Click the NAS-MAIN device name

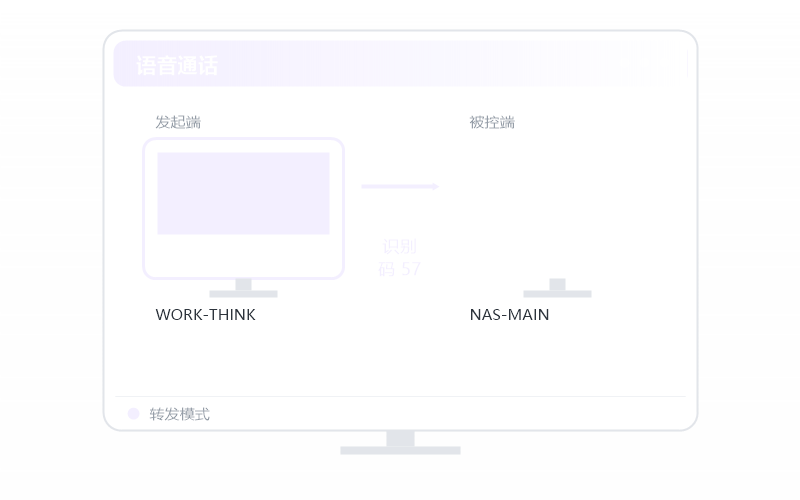pos(509,315)
